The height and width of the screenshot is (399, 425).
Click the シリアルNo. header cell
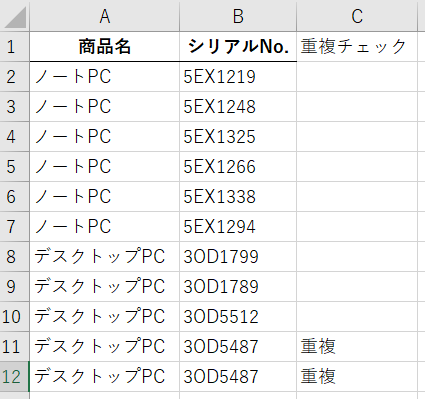(238, 47)
